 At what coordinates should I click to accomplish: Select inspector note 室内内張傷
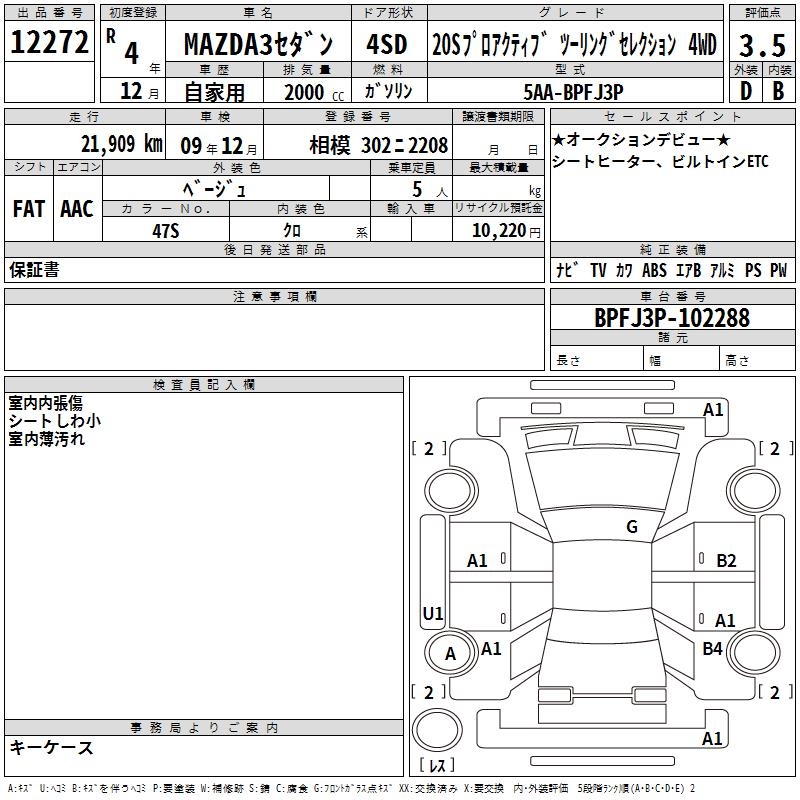pos(45,403)
